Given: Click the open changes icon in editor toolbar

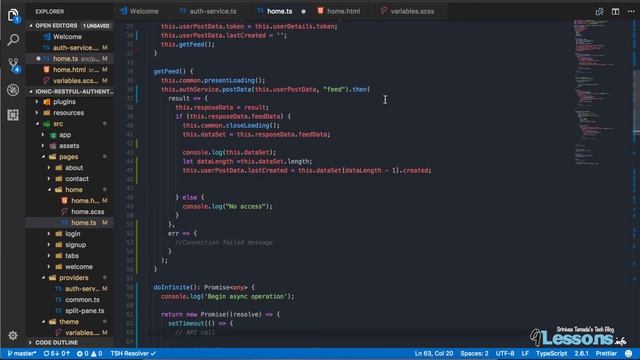Looking at the screenshot, I should 599,11.
